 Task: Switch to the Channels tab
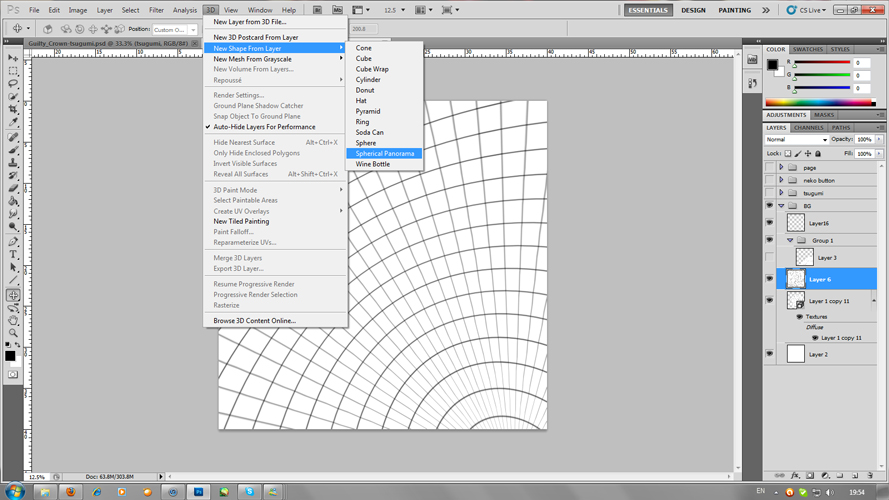coord(808,128)
